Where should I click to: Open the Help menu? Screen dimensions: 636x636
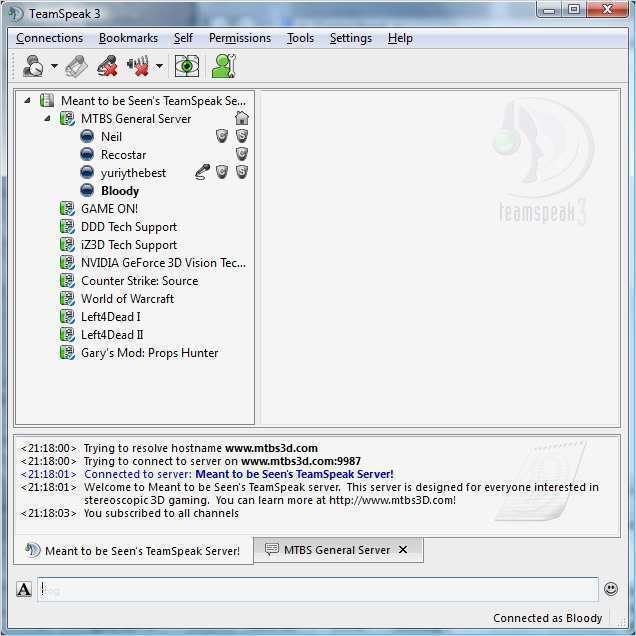[x=400, y=38]
